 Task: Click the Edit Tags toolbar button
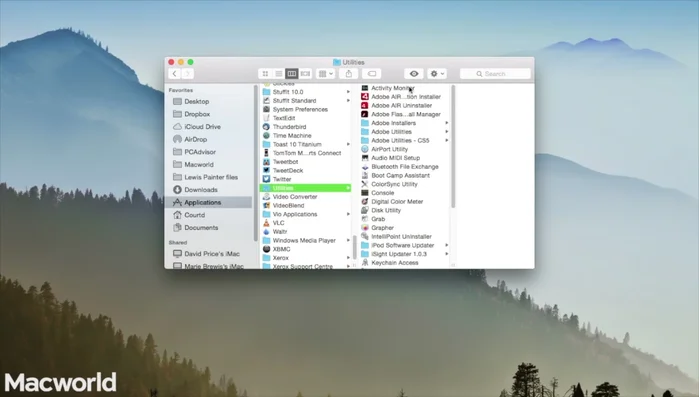point(372,74)
